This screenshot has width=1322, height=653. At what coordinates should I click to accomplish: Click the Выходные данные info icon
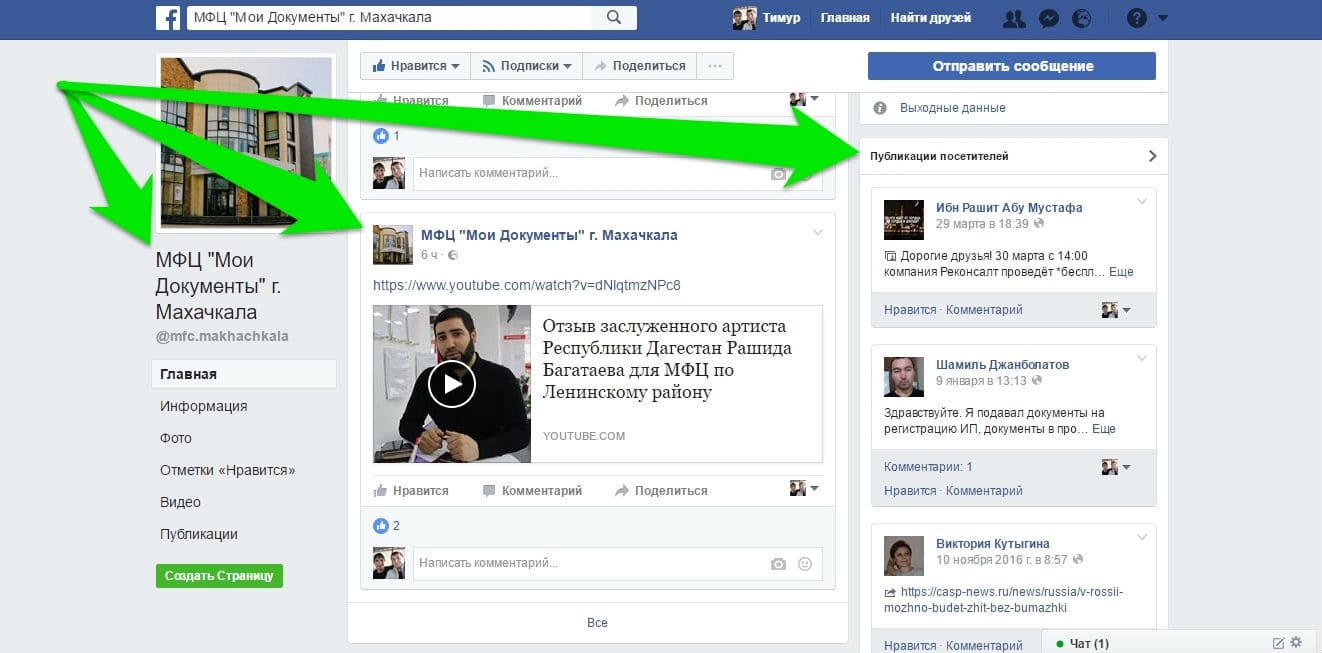pyautogui.click(x=880, y=108)
